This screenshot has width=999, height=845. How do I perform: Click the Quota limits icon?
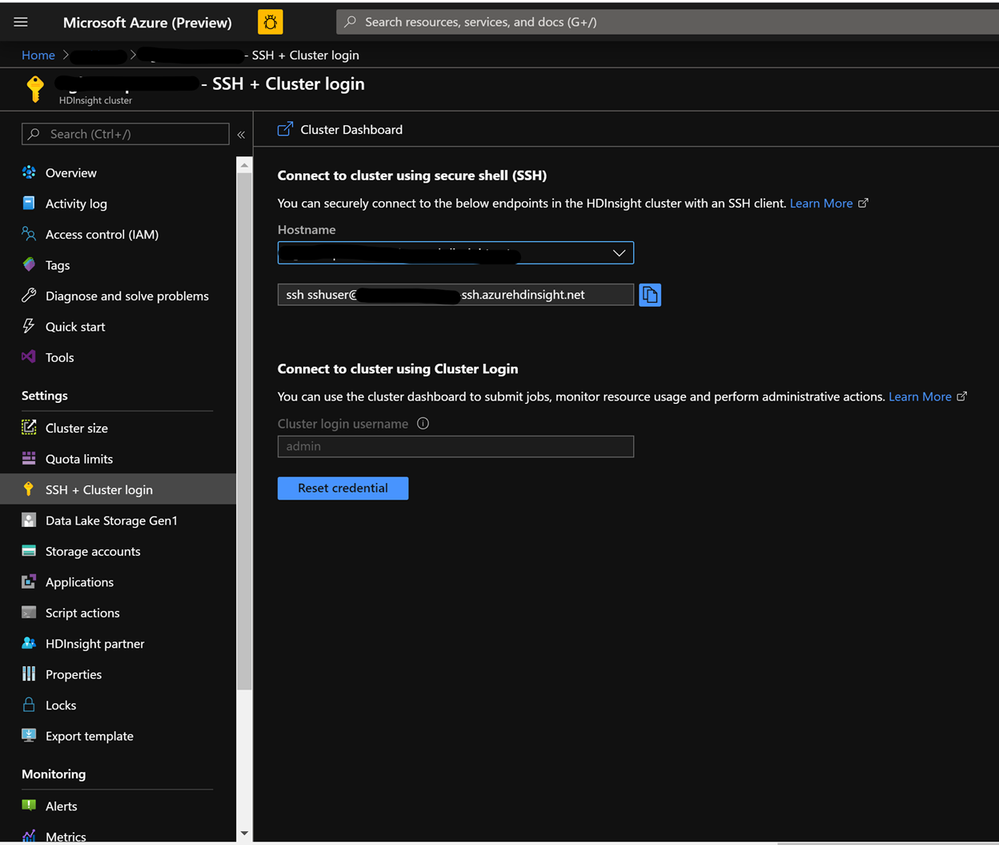pyautogui.click(x=29, y=458)
